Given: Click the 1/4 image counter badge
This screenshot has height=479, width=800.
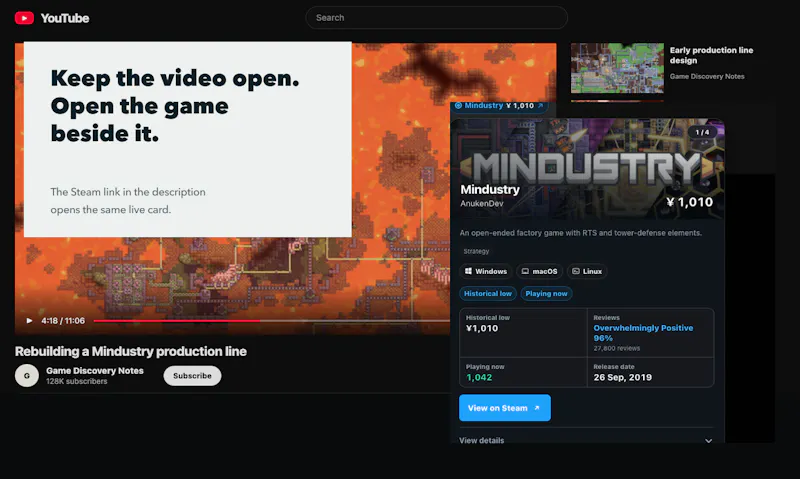Looking at the screenshot, I should point(702,132).
